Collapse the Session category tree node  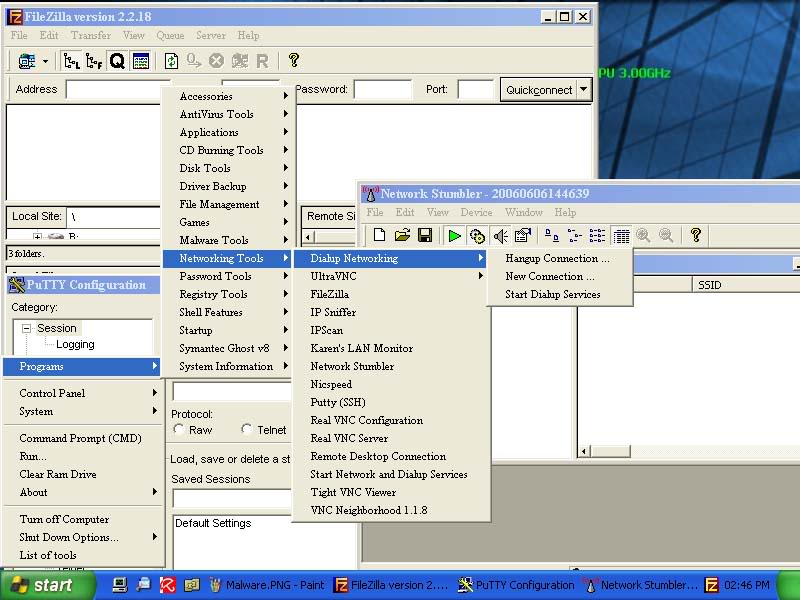27,328
